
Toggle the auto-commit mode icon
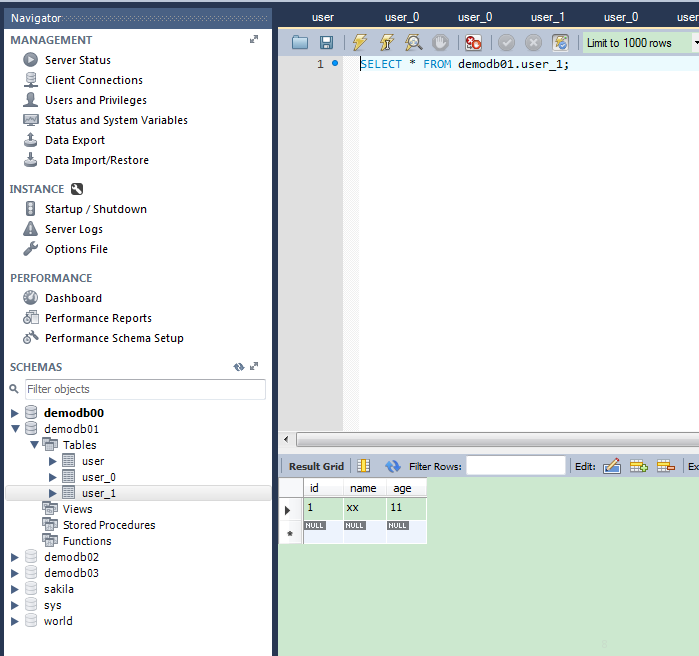(560, 43)
